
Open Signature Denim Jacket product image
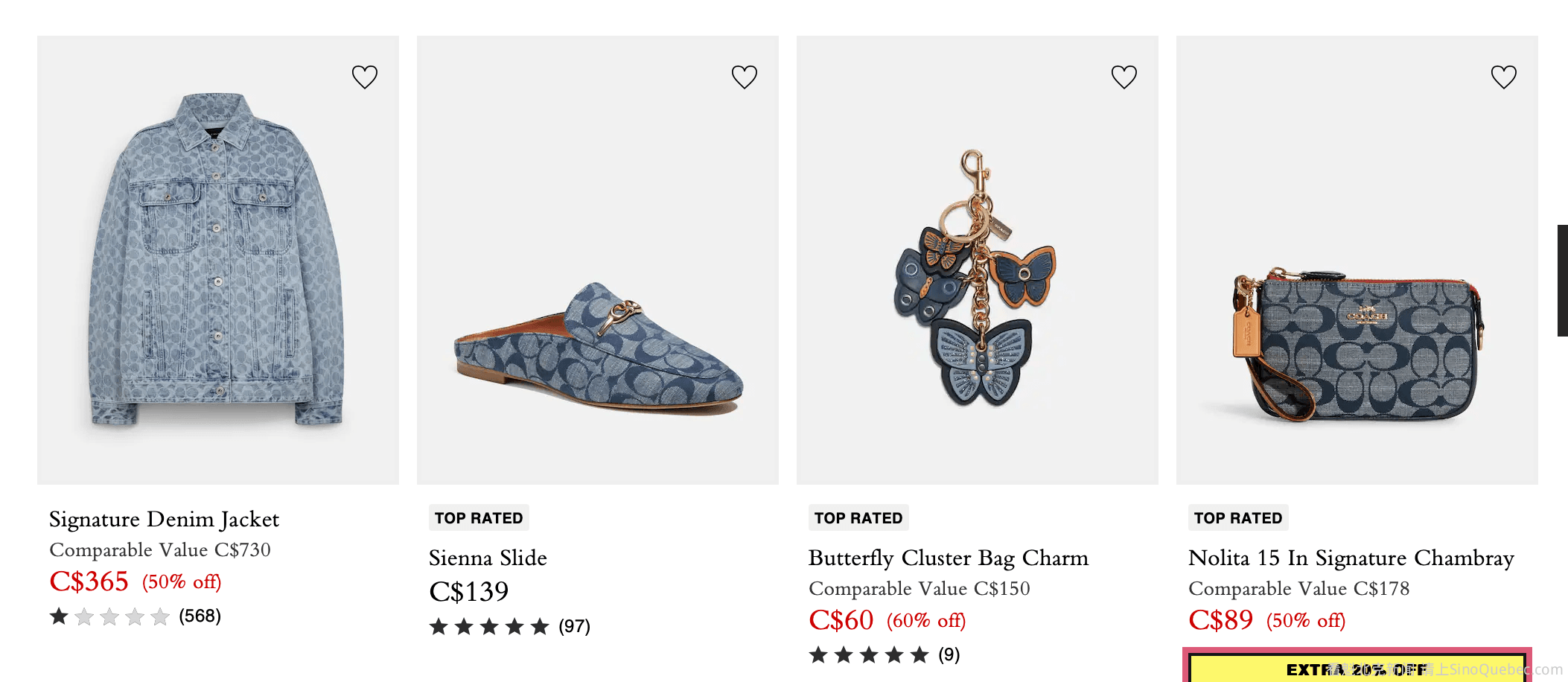click(218, 260)
